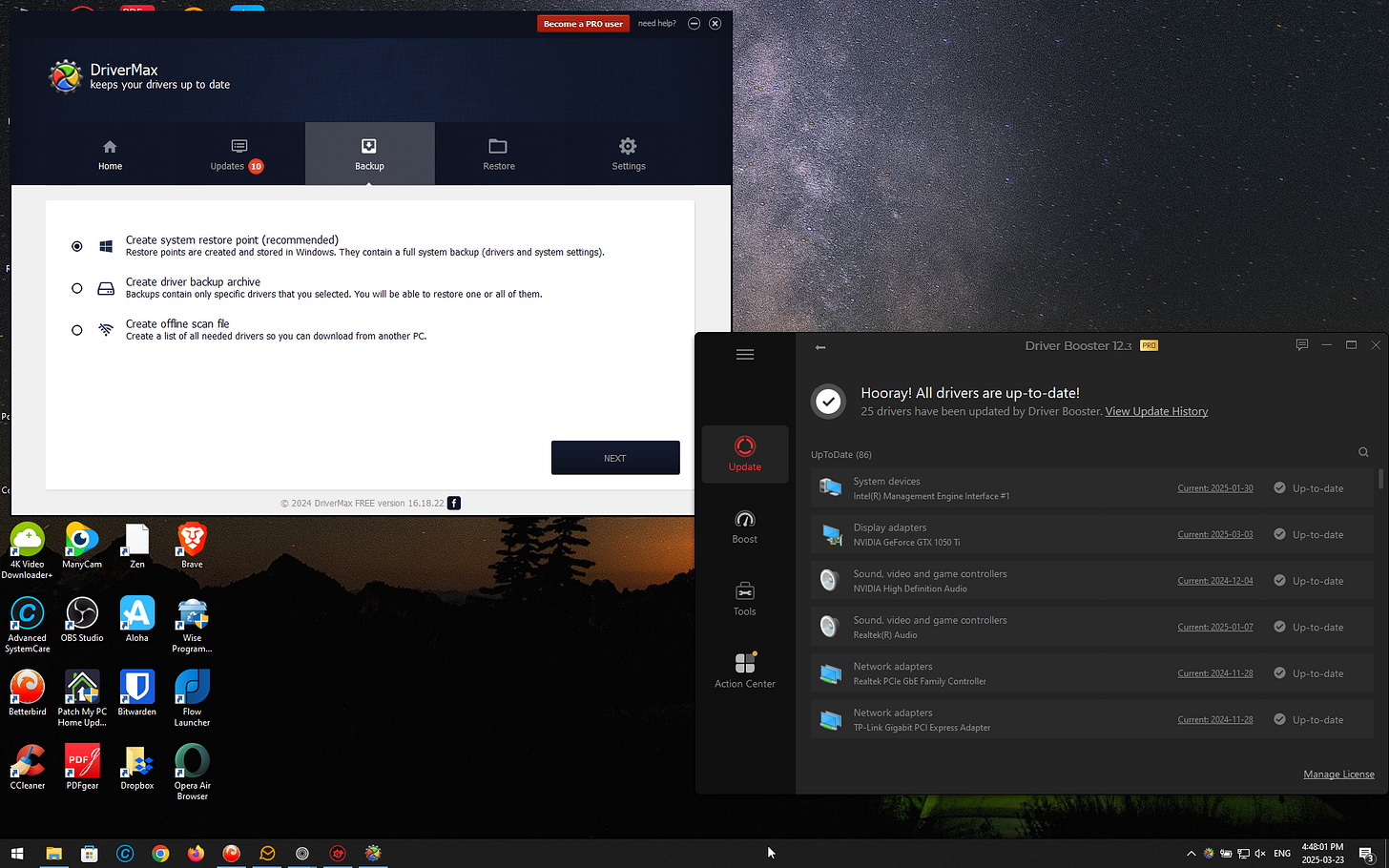Open Brave desktop icon
Viewport: 1389px width, 868px height.
click(192, 546)
